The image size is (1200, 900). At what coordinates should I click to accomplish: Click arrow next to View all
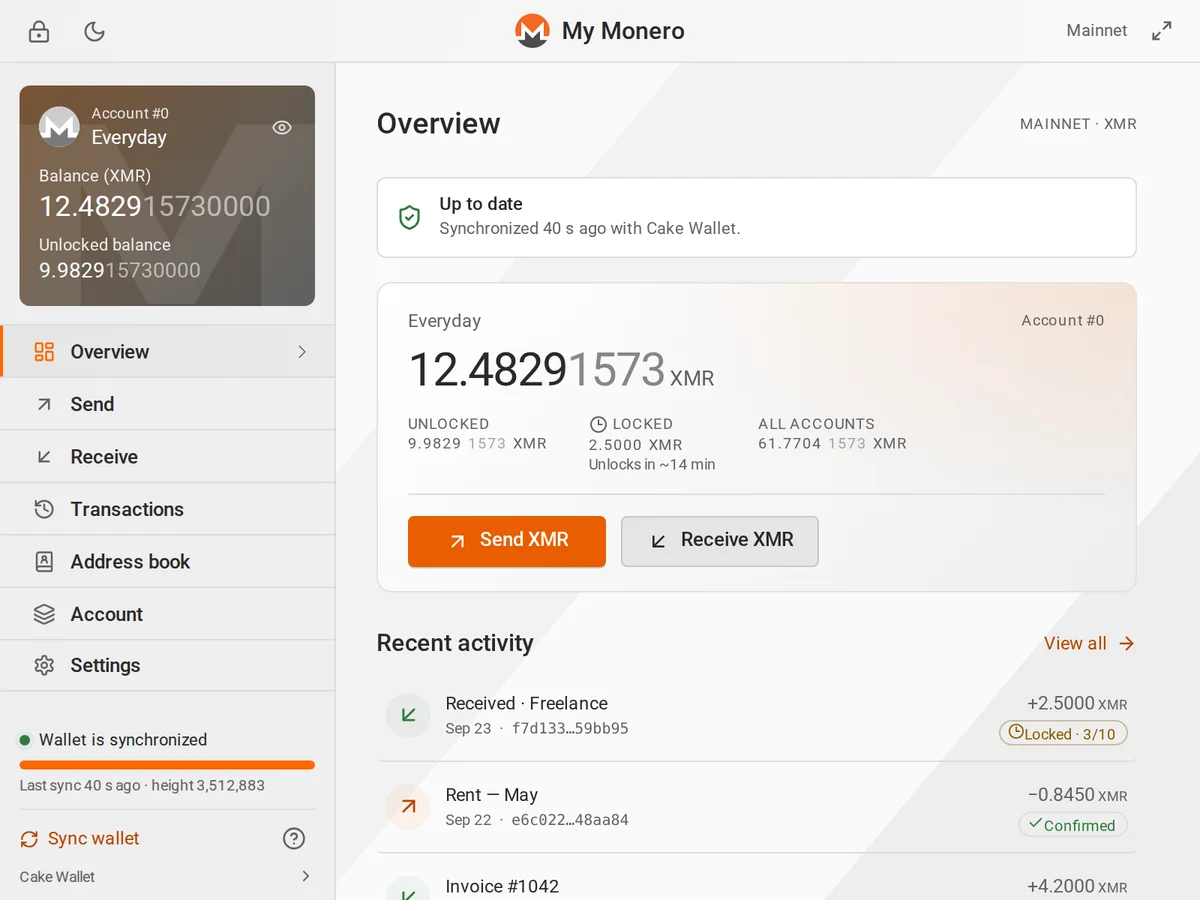click(x=1126, y=643)
